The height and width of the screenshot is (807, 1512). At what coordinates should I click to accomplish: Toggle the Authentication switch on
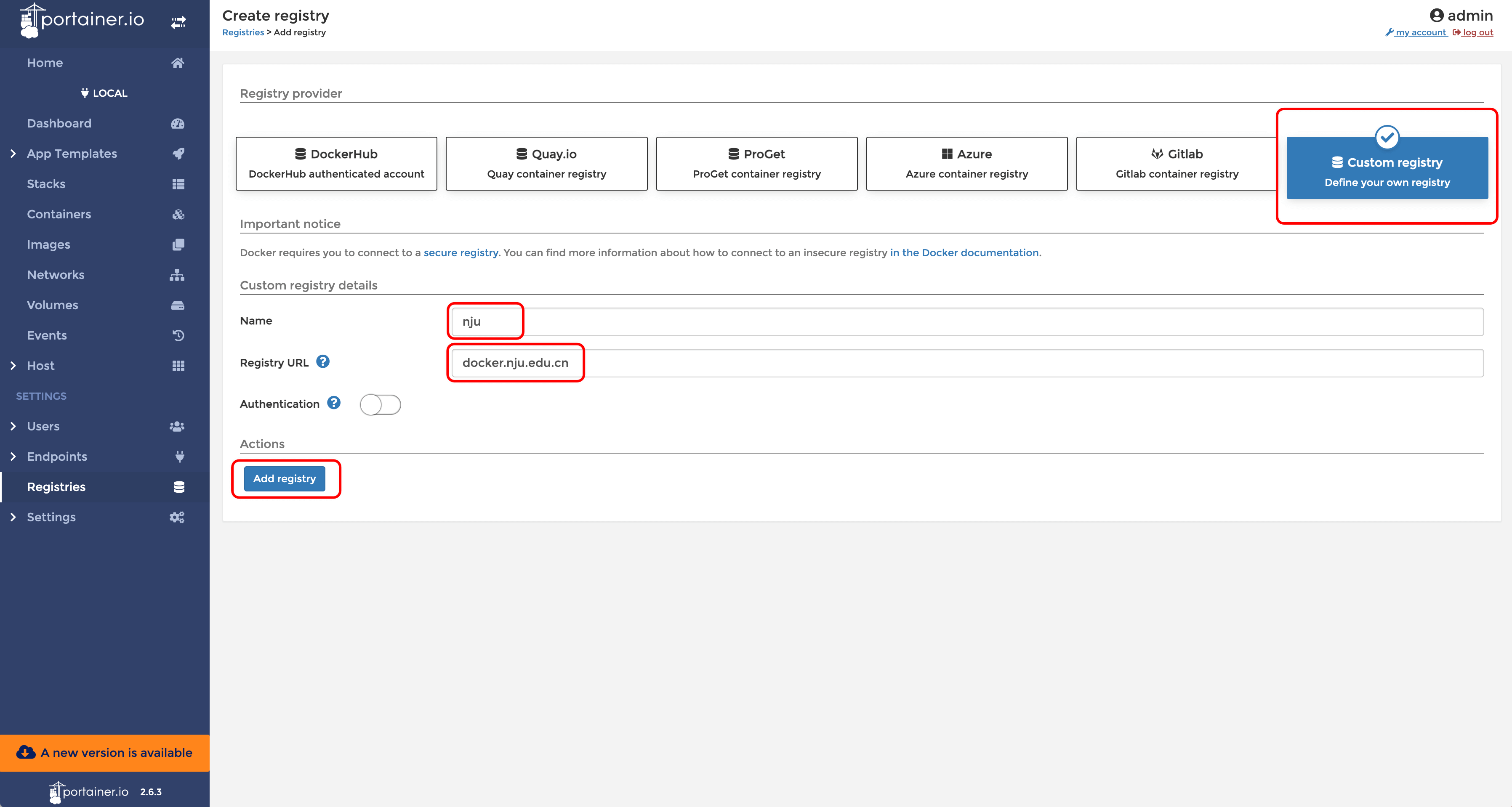coord(381,404)
